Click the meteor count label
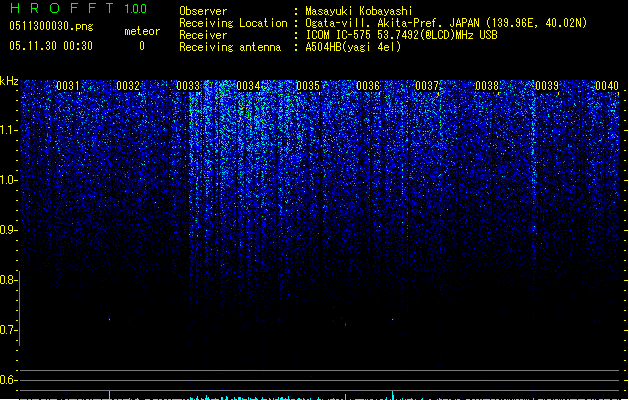 pyautogui.click(x=142, y=31)
